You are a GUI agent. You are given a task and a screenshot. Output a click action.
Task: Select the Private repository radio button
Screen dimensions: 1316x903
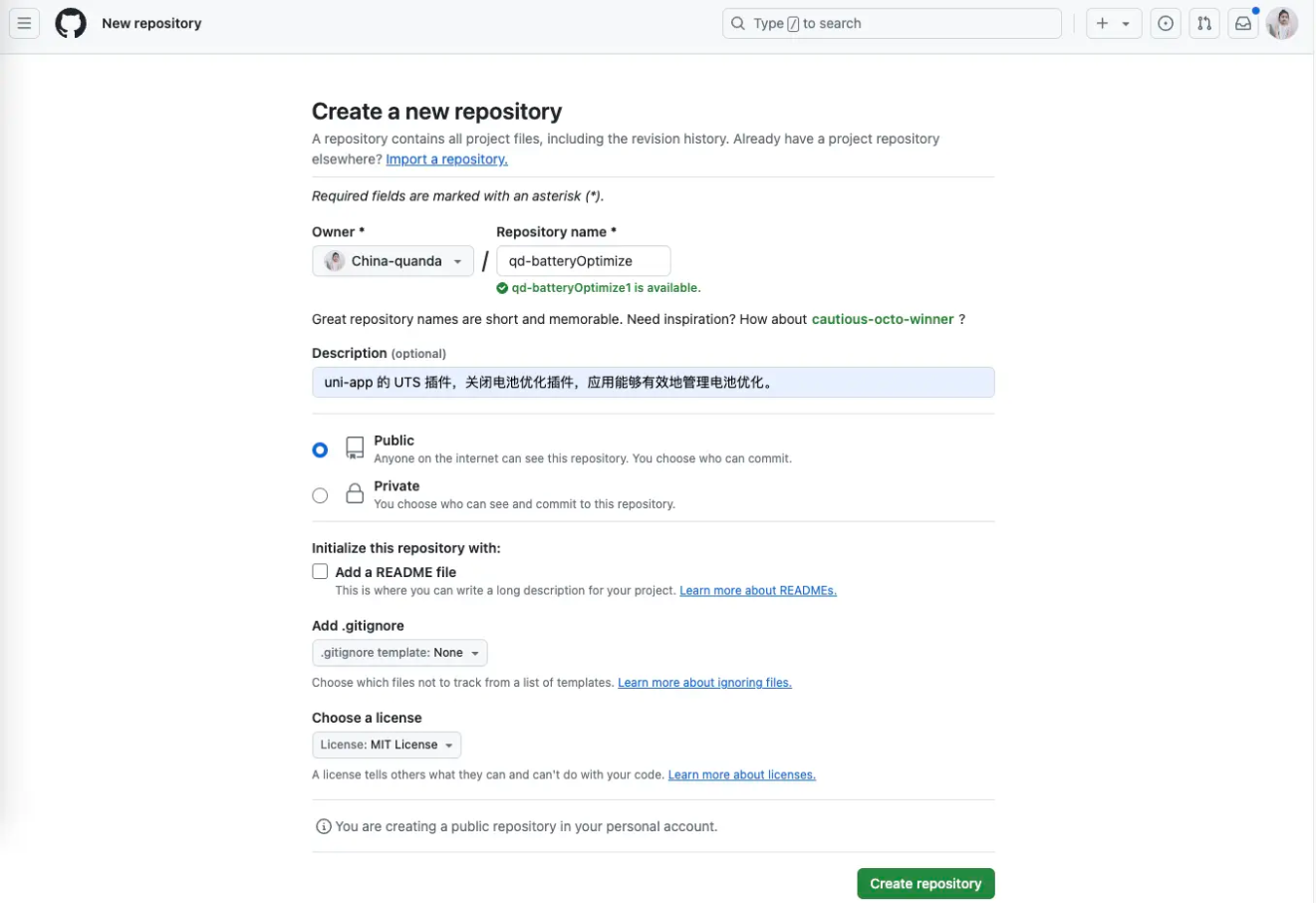click(320, 495)
